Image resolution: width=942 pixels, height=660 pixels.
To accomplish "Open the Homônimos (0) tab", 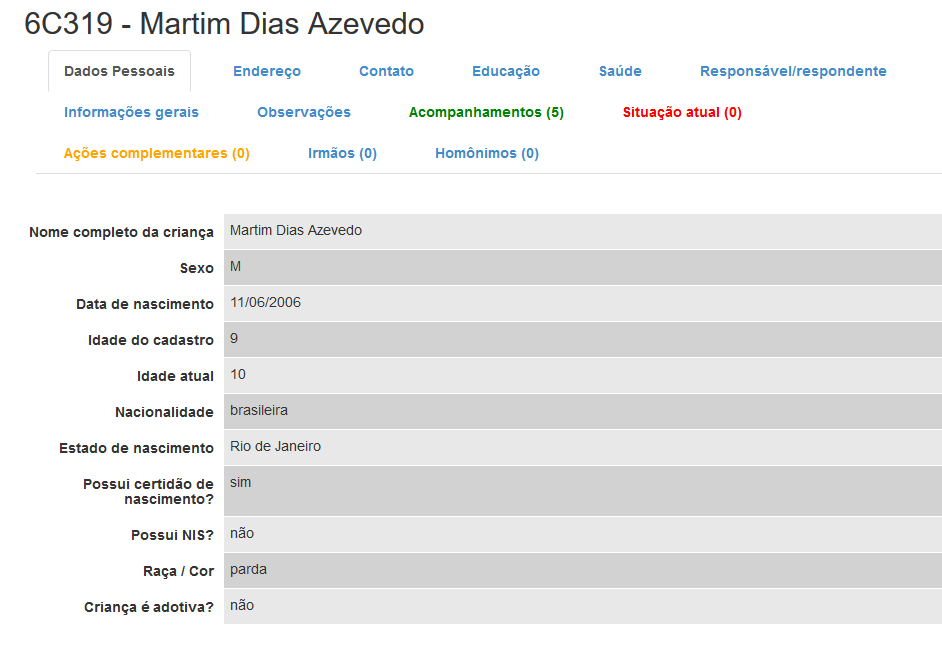I will (x=487, y=153).
